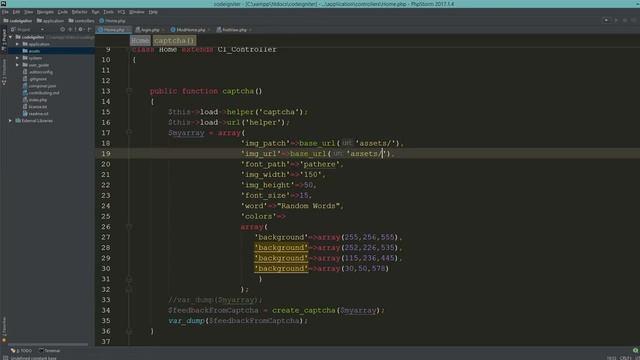This screenshot has height=360, width=640.
Task: Open the Project tool window stripe button
Action: click(4, 40)
